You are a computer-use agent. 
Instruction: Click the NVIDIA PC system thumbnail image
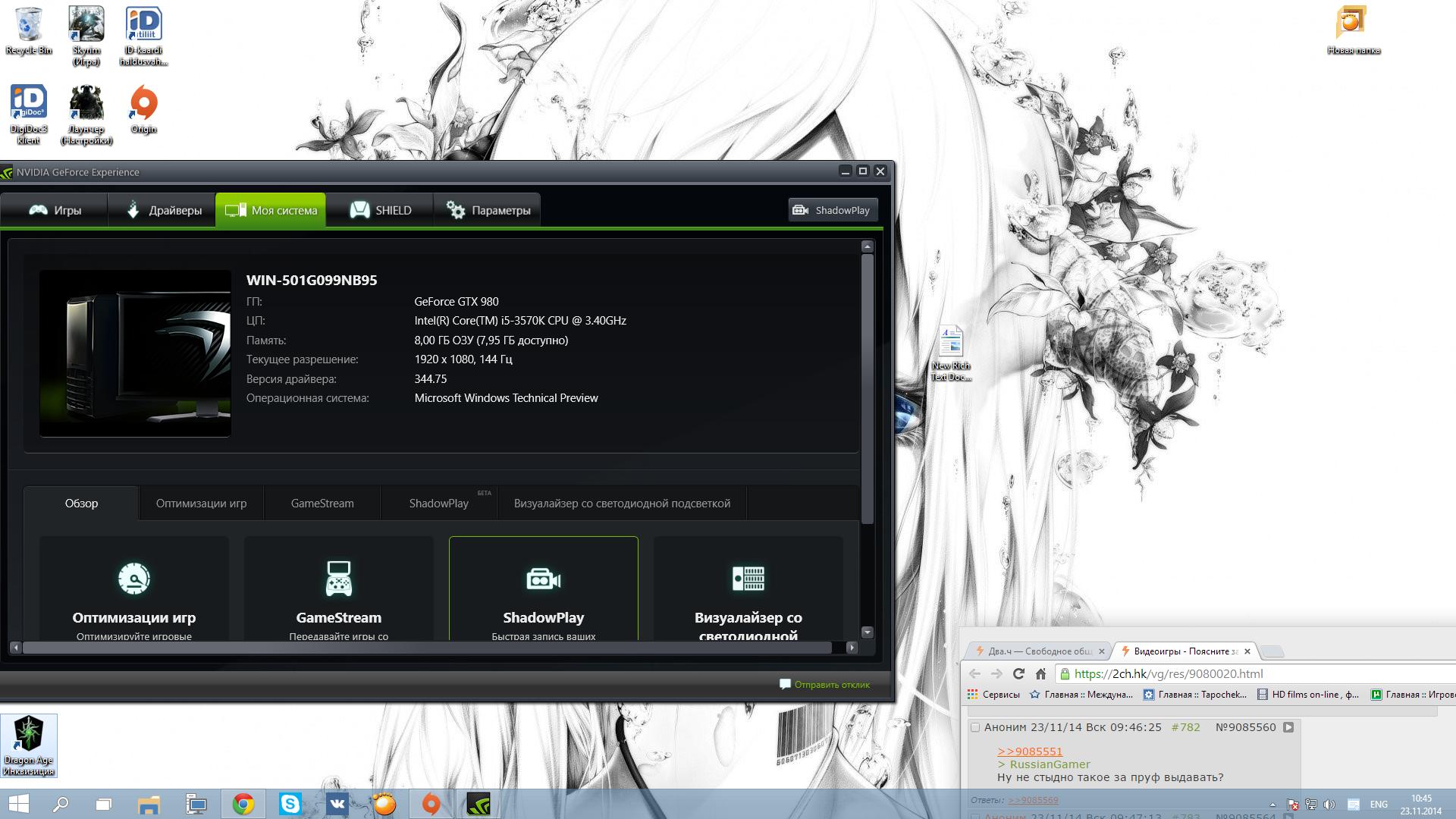(x=135, y=353)
